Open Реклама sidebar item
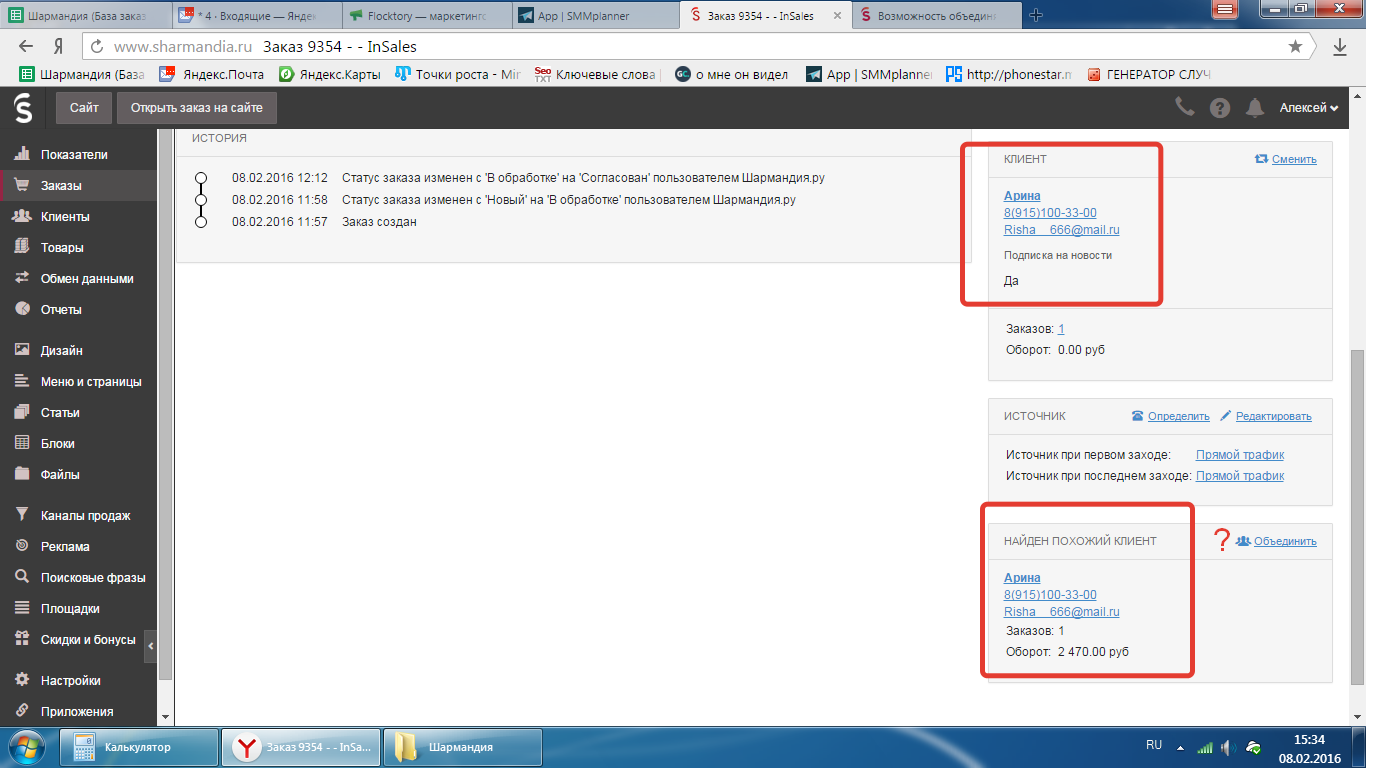The width and height of the screenshot is (1385, 768). (65, 547)
